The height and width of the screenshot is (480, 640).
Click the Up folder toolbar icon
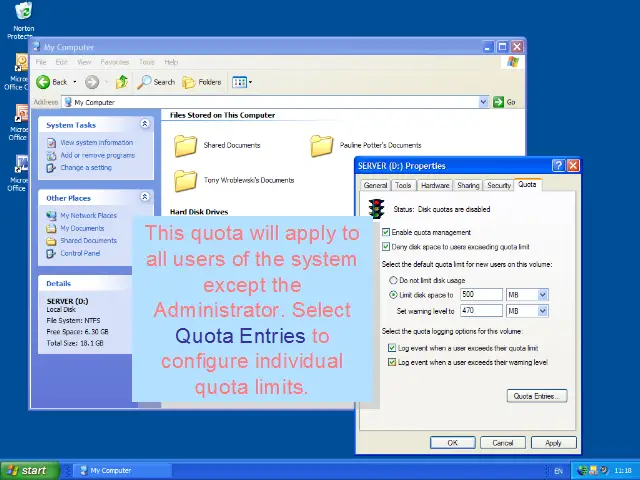pos(121,82)
